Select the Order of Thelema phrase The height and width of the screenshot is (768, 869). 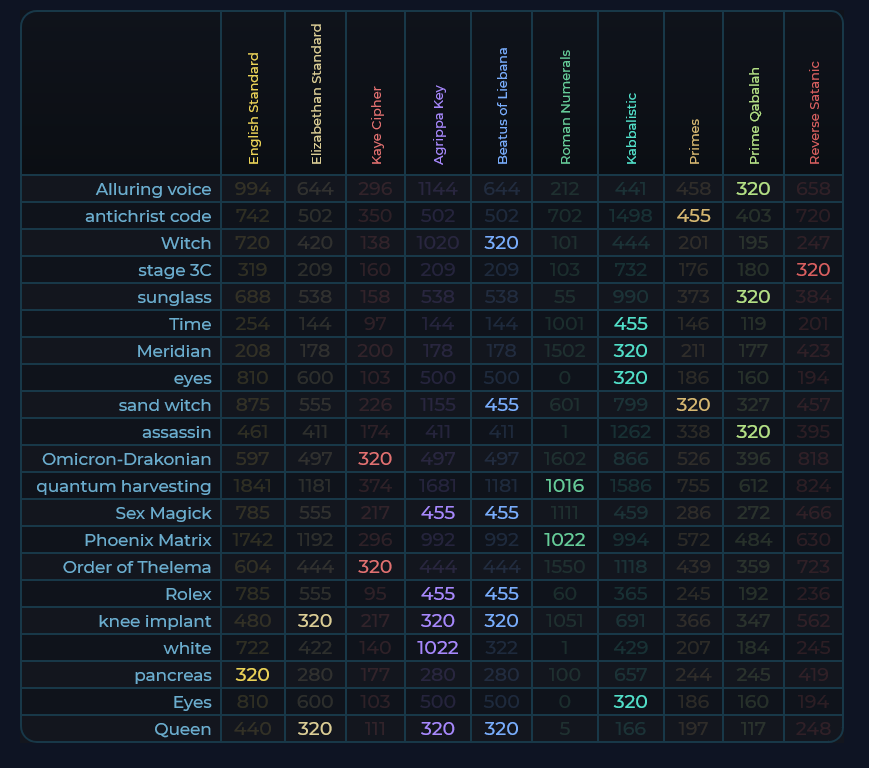(x=137, y=567)
